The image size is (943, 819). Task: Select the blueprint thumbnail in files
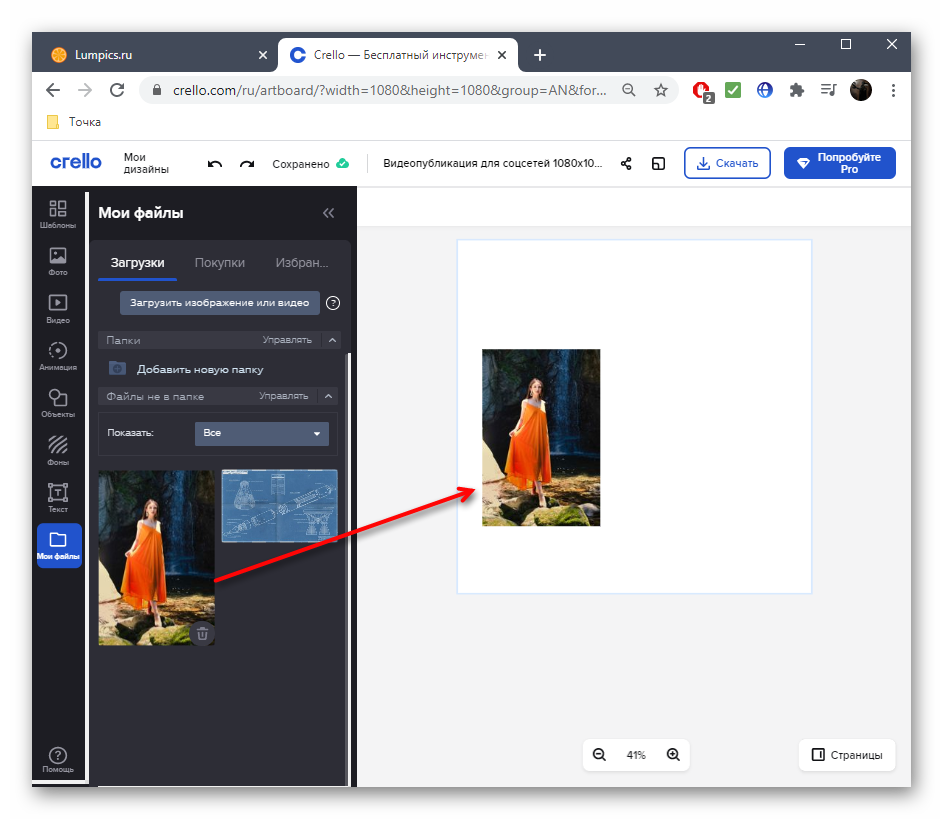click(x=279, y=506)
